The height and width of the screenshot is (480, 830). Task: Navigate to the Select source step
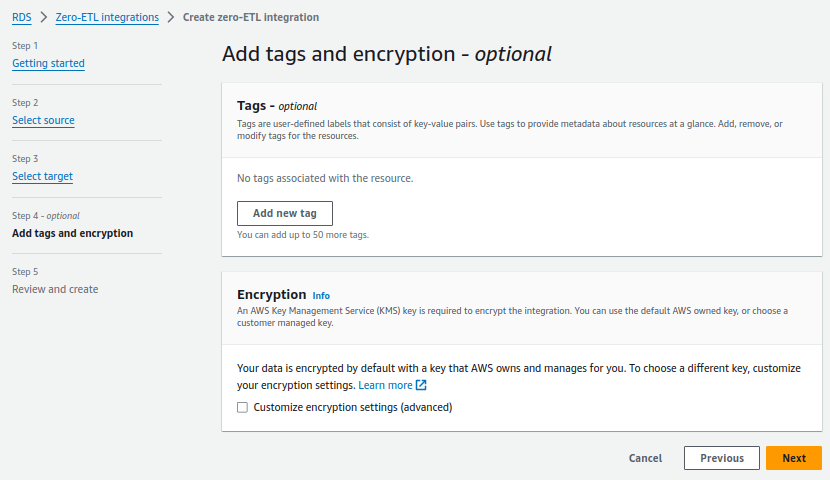[x=43, y=120]
